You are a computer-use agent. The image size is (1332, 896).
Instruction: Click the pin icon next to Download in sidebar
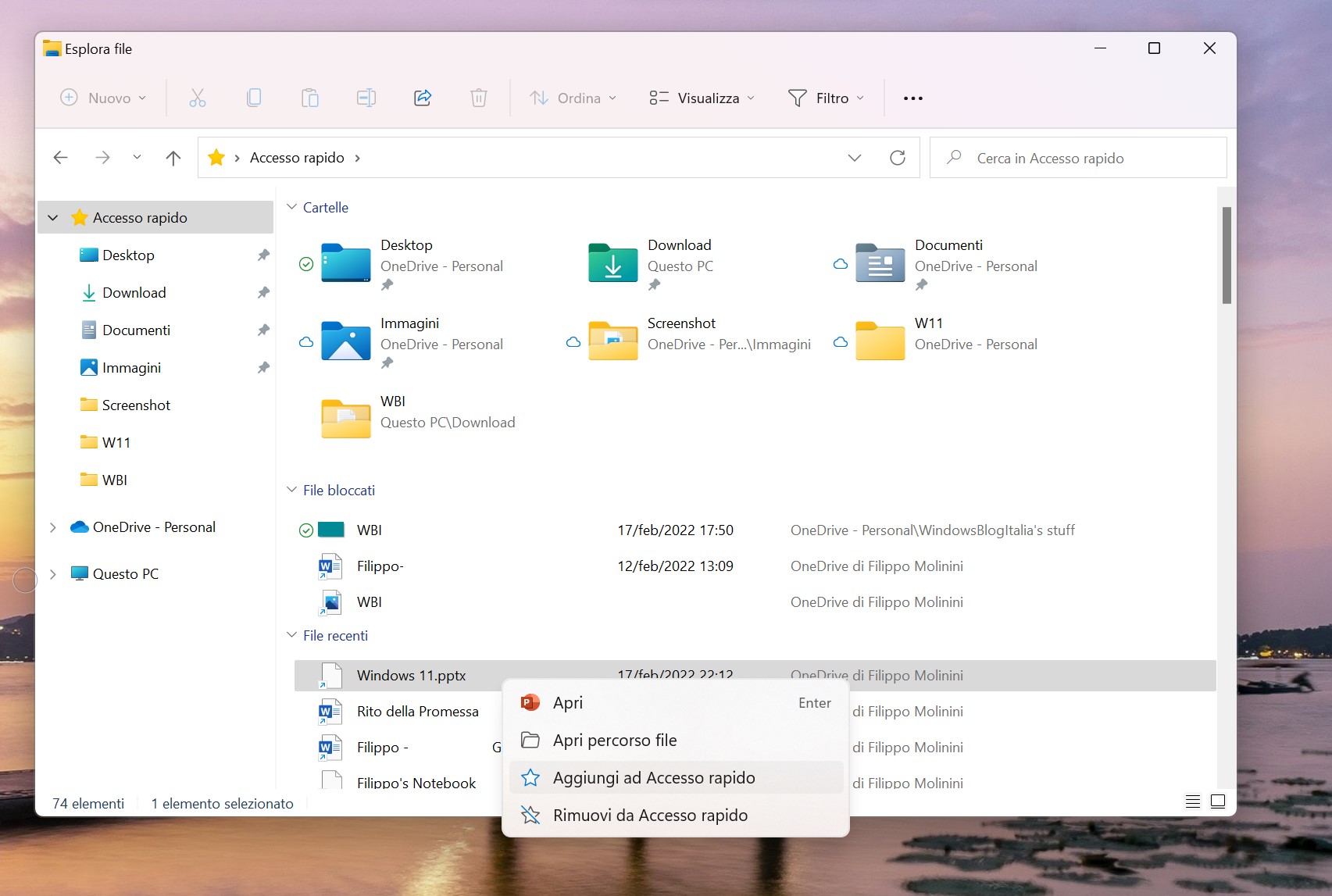pos(263,293)
